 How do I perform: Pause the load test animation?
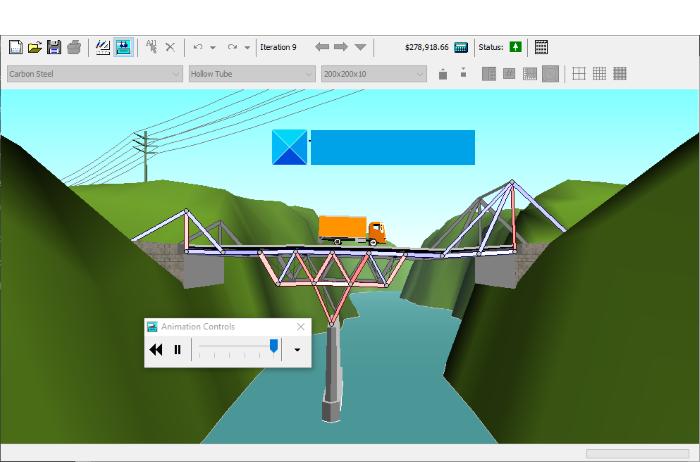coord(177,350)
